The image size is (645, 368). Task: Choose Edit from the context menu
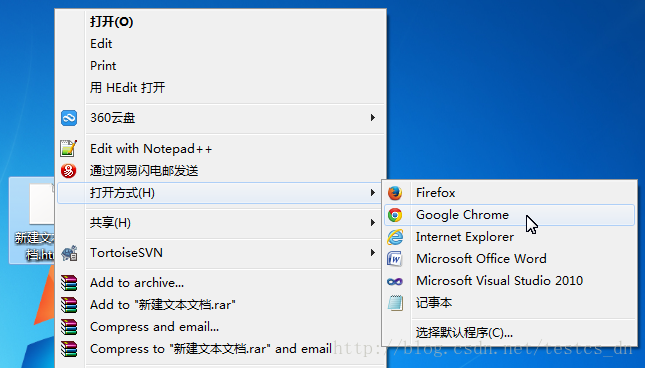click(x=220, y=44)
